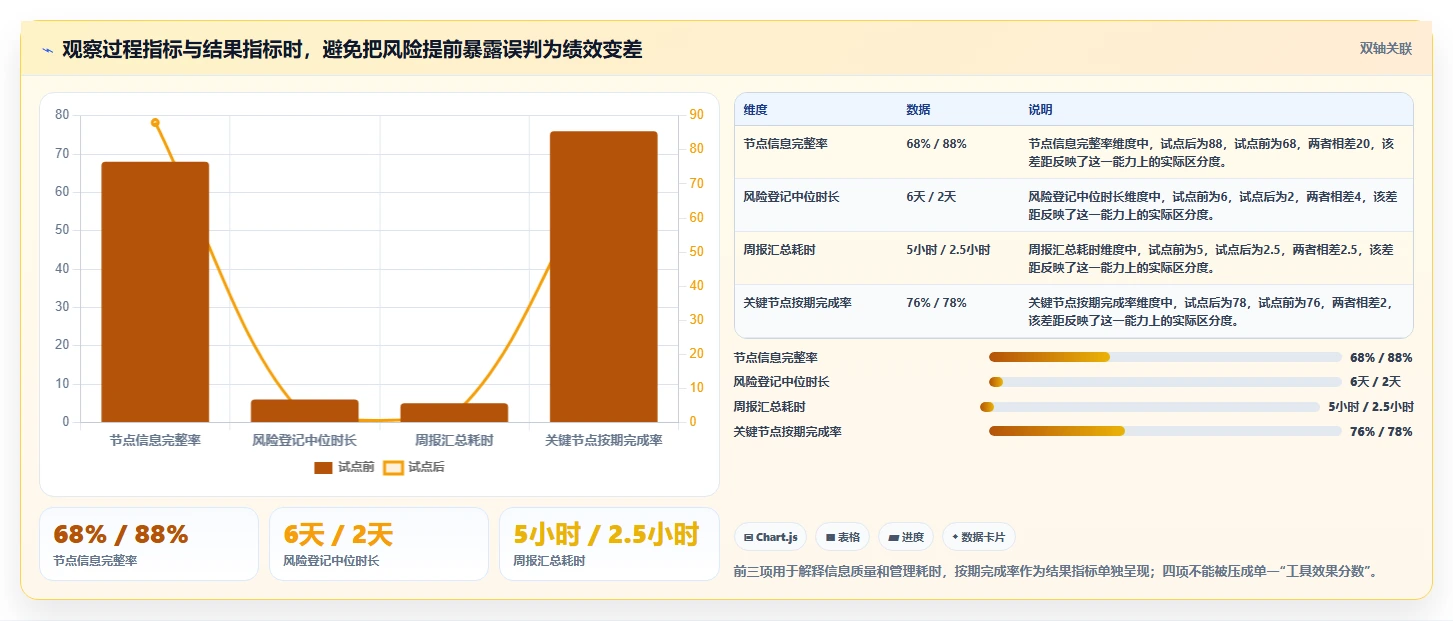Toggle the 试点前 legend item
The height and width of the screenshot is (621, 1453).
point(344,467)
